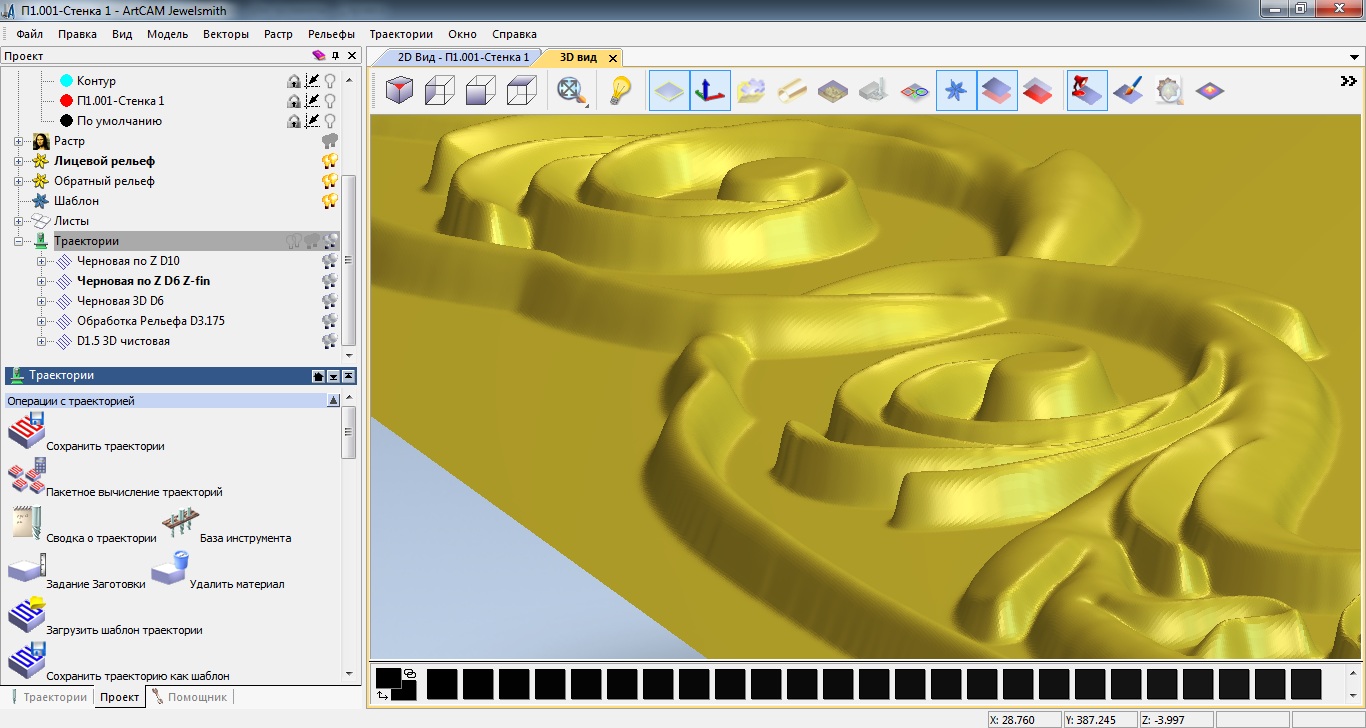Click the Удалить материал label
Image resolution: width=1366 pixels, height=728 pixels.
pos(237,584)
